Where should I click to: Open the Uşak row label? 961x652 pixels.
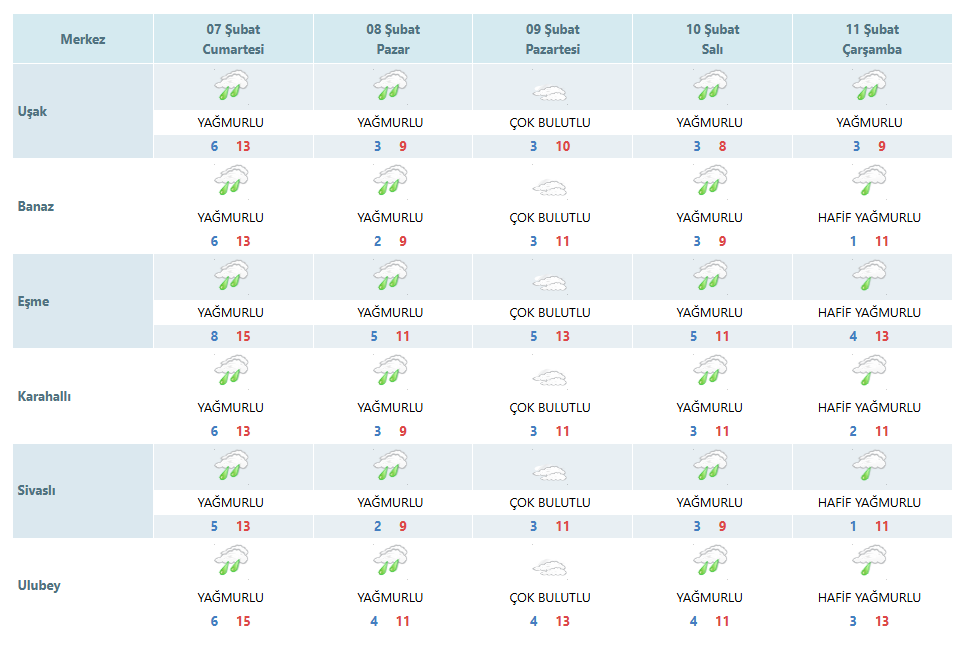click(32, 112)
